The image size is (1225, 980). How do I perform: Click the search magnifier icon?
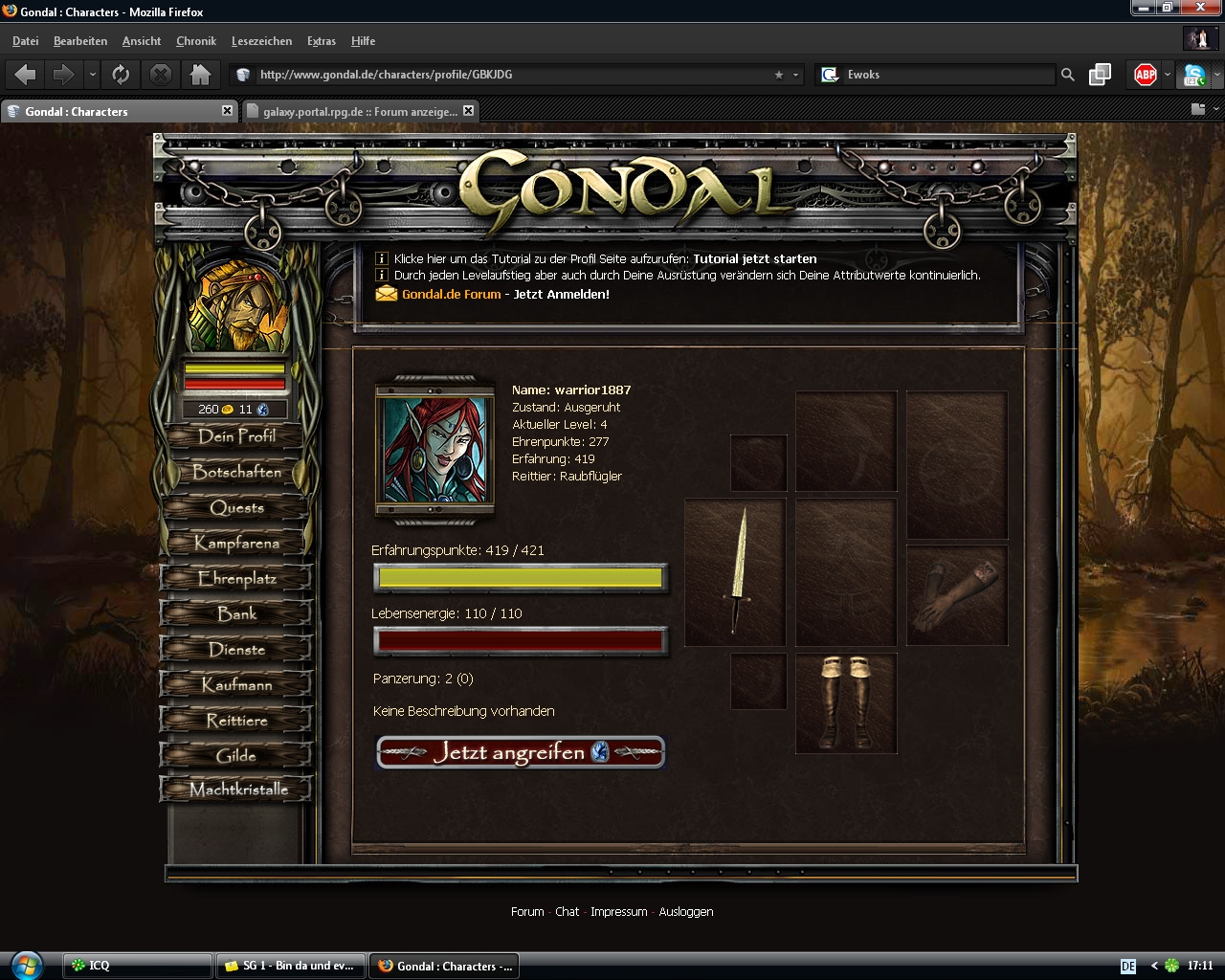coord(1068,75)
